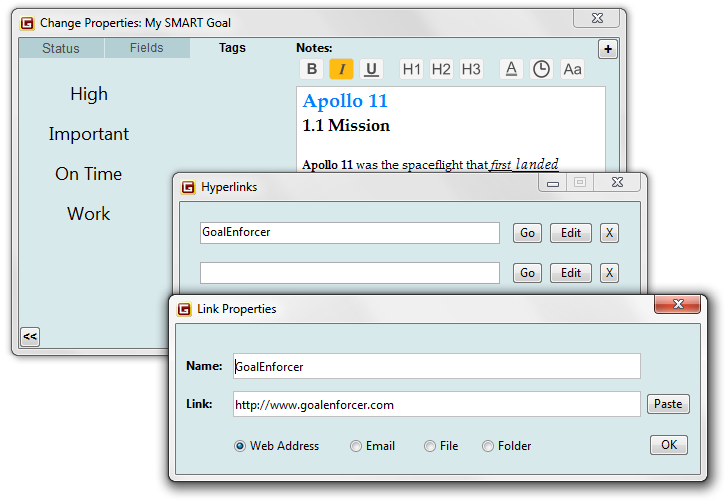Click Go on the empty hyperlink row

[x=527, y=273]
